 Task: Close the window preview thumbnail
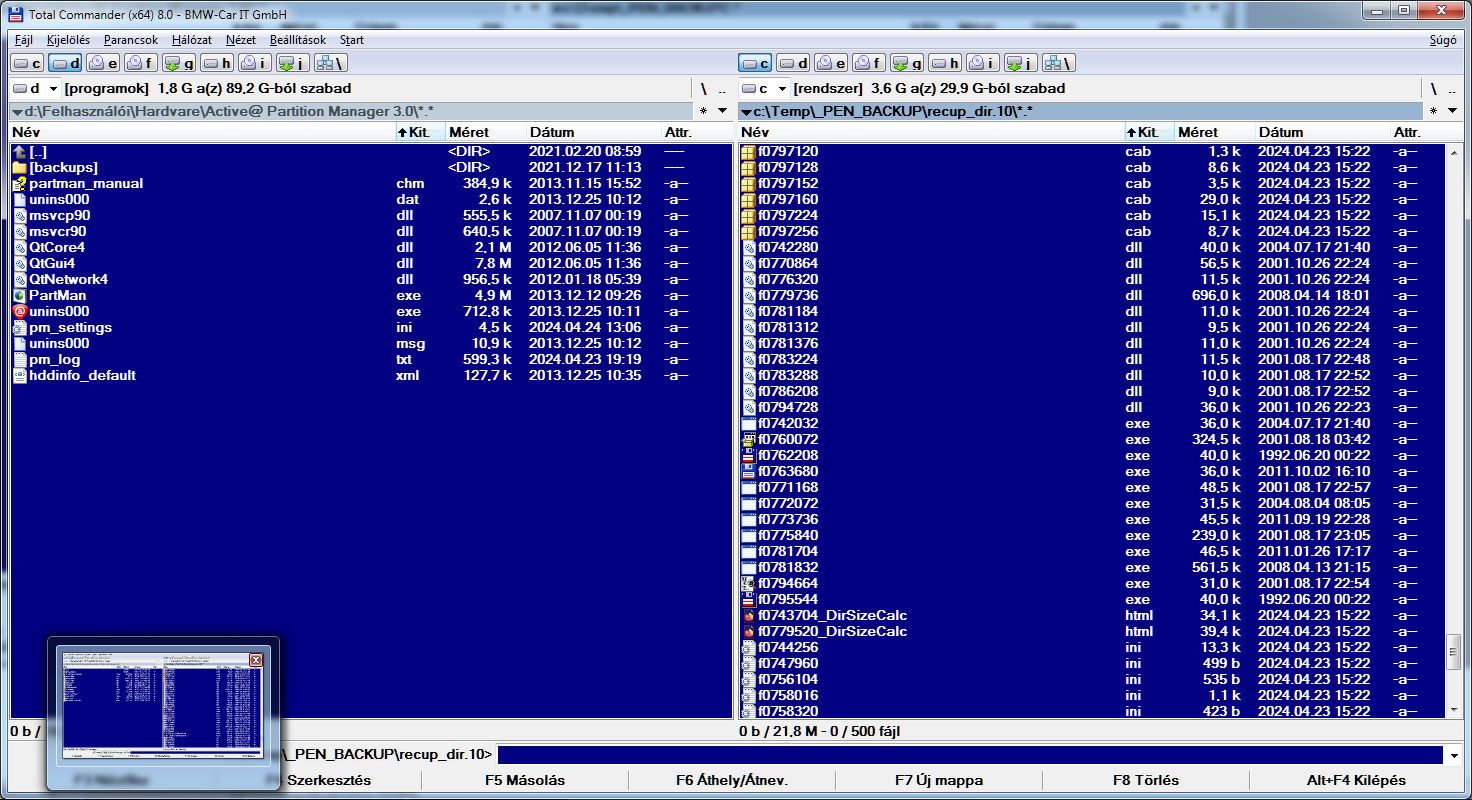point(256,660)
